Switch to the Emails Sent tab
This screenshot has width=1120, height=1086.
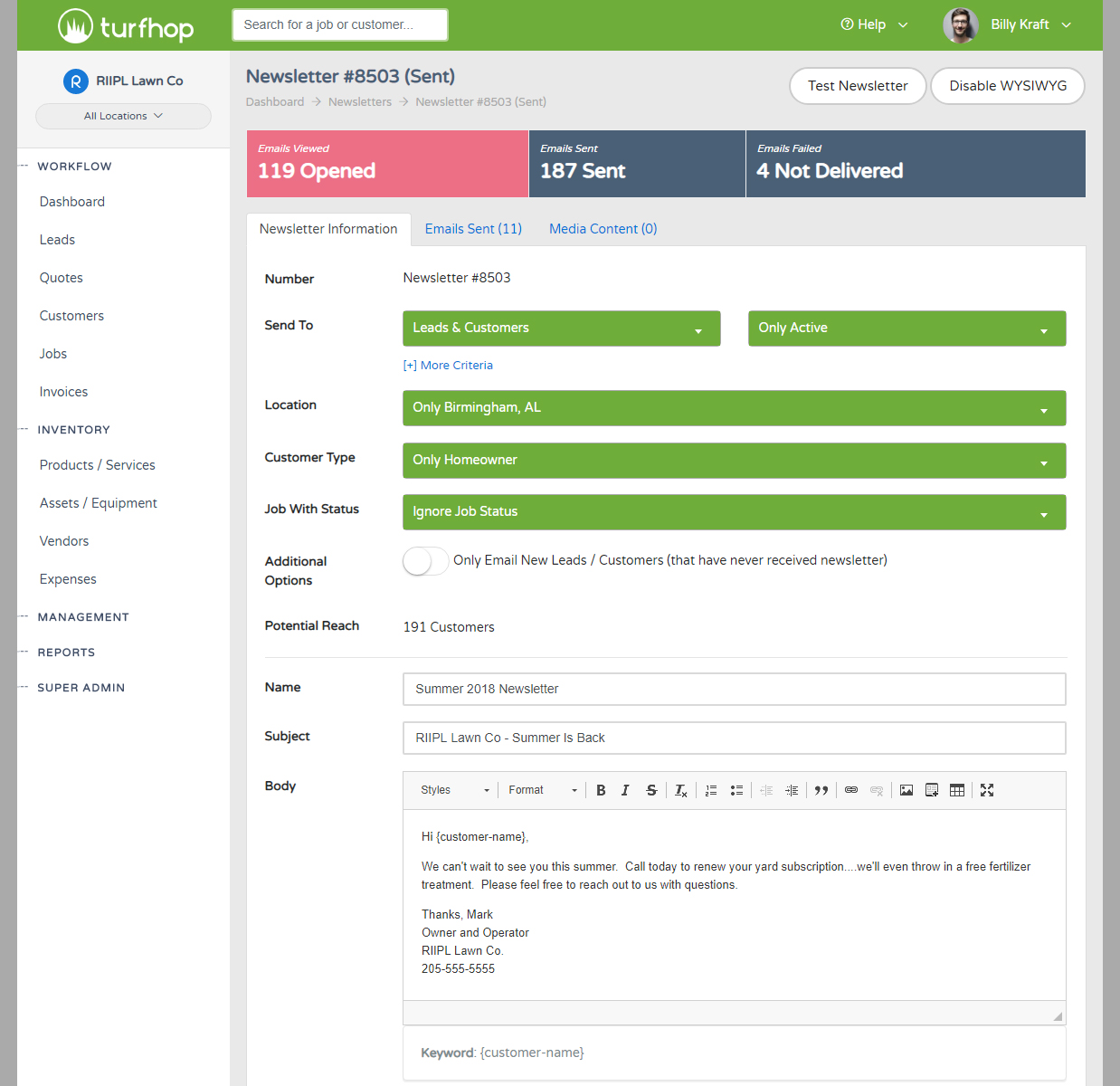(473, 228)
